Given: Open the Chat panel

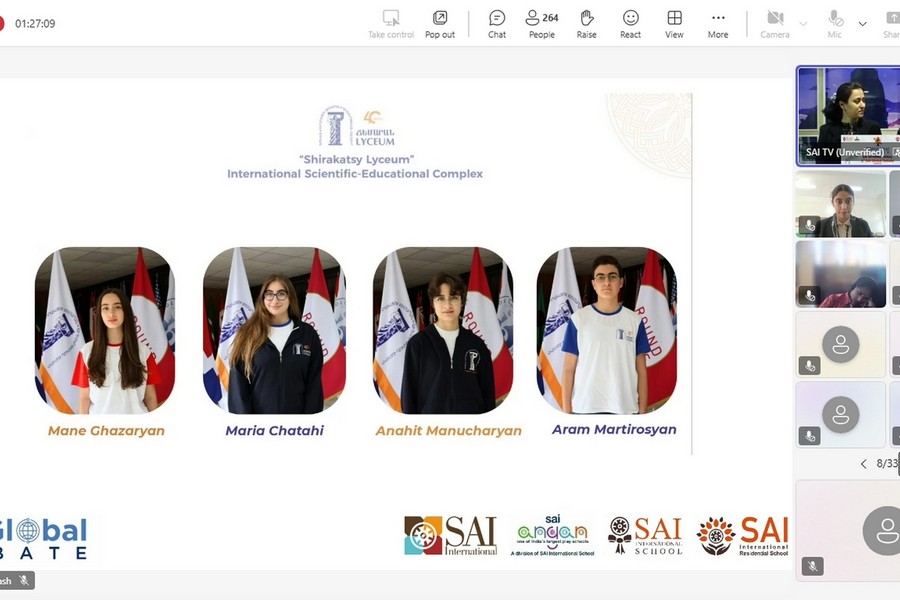Looking at the screenshot, I should [497, 23].
